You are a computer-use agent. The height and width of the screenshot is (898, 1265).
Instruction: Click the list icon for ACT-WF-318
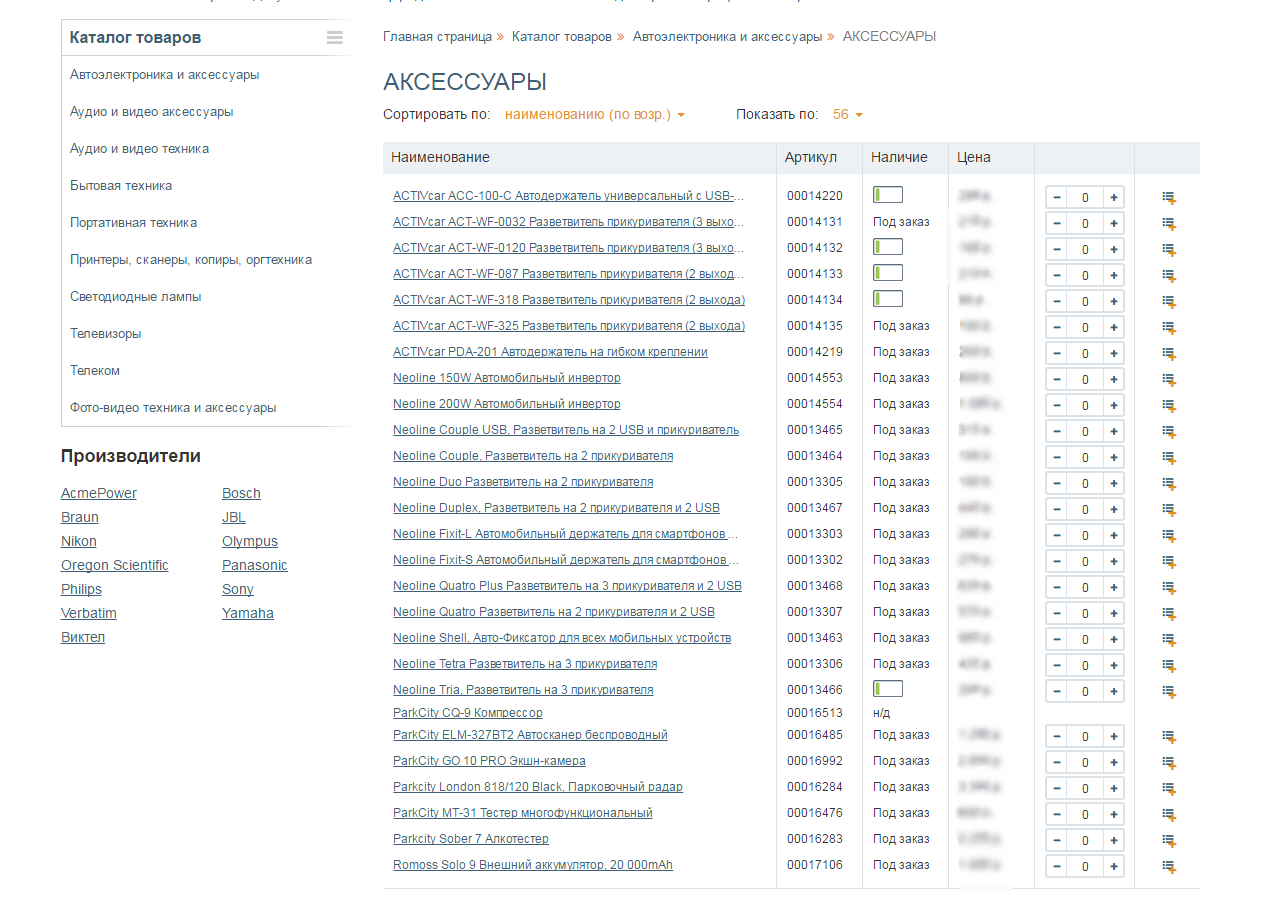pos(1169,302)
